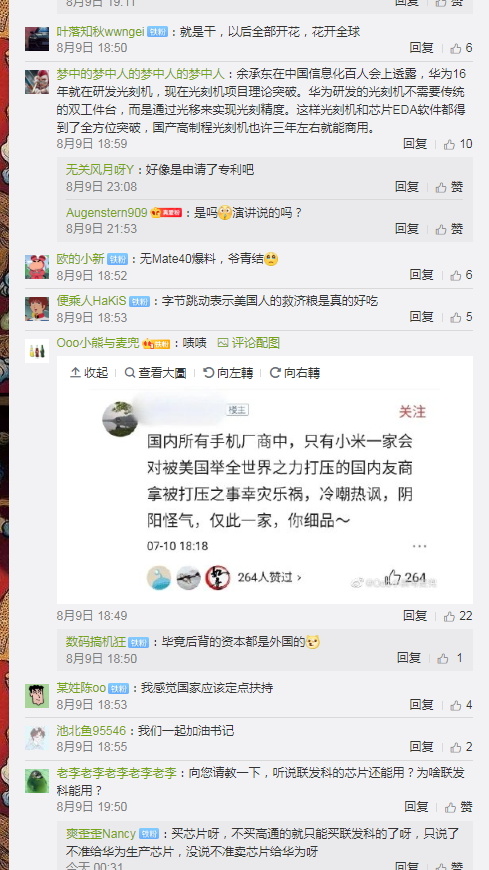Like the comment by 梦中的梦中人的梦中人的梦中人

click(458, 144)
